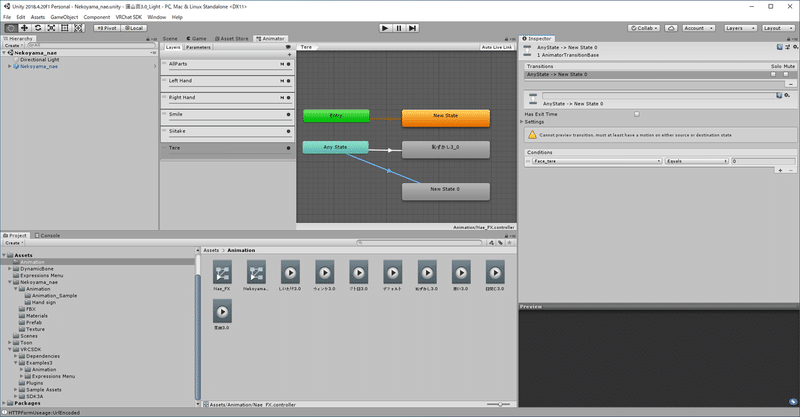Toggle the Auto Live Link button
Image resolution: width=800 pixels, height=417 pixels.
(x=496, y=47)
